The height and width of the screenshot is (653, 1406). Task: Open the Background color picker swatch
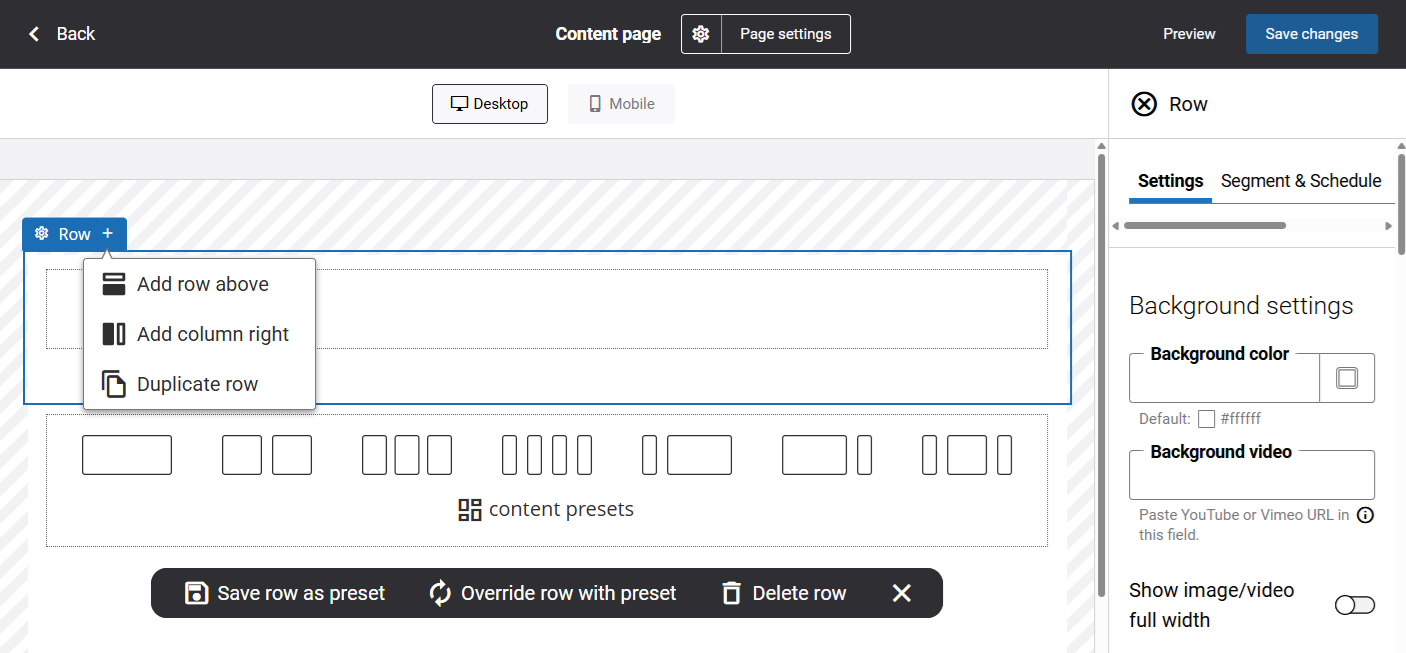(1347, 378)
